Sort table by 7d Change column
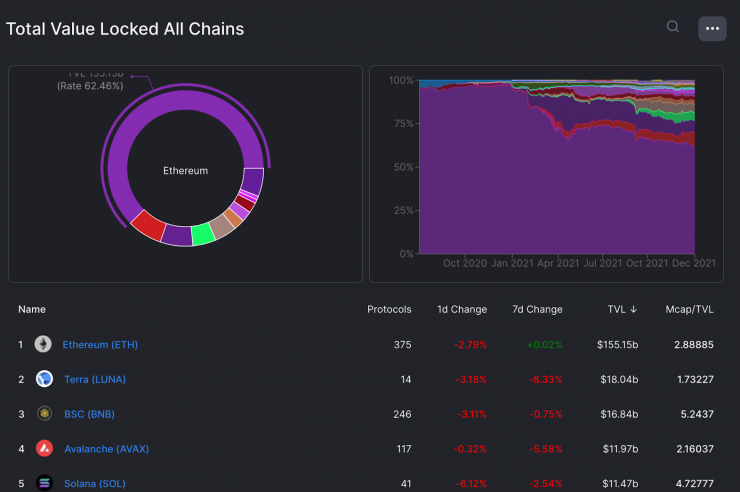Viewport: 740px width, 492px height. click(538, 309)
